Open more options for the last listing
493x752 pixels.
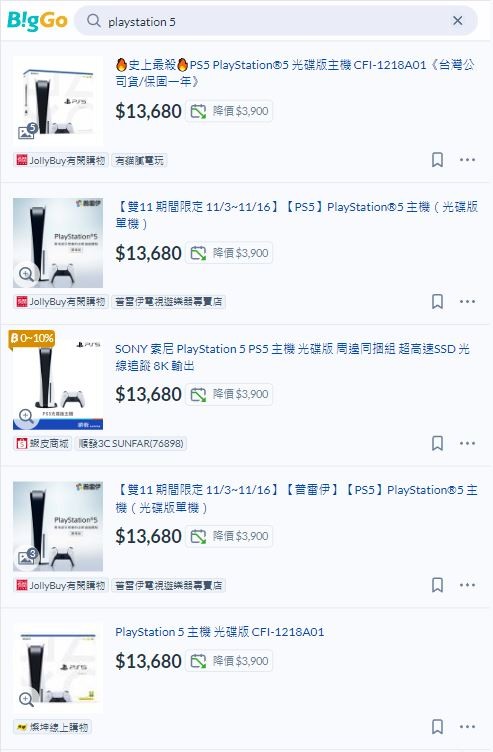467,727
